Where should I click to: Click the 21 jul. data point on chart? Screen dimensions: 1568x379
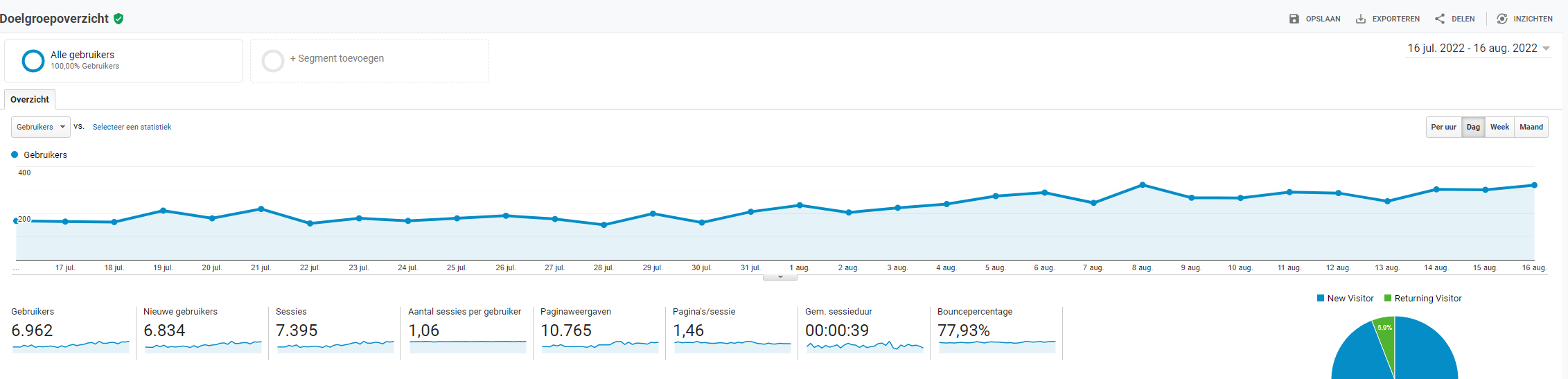tap(261, 209)
